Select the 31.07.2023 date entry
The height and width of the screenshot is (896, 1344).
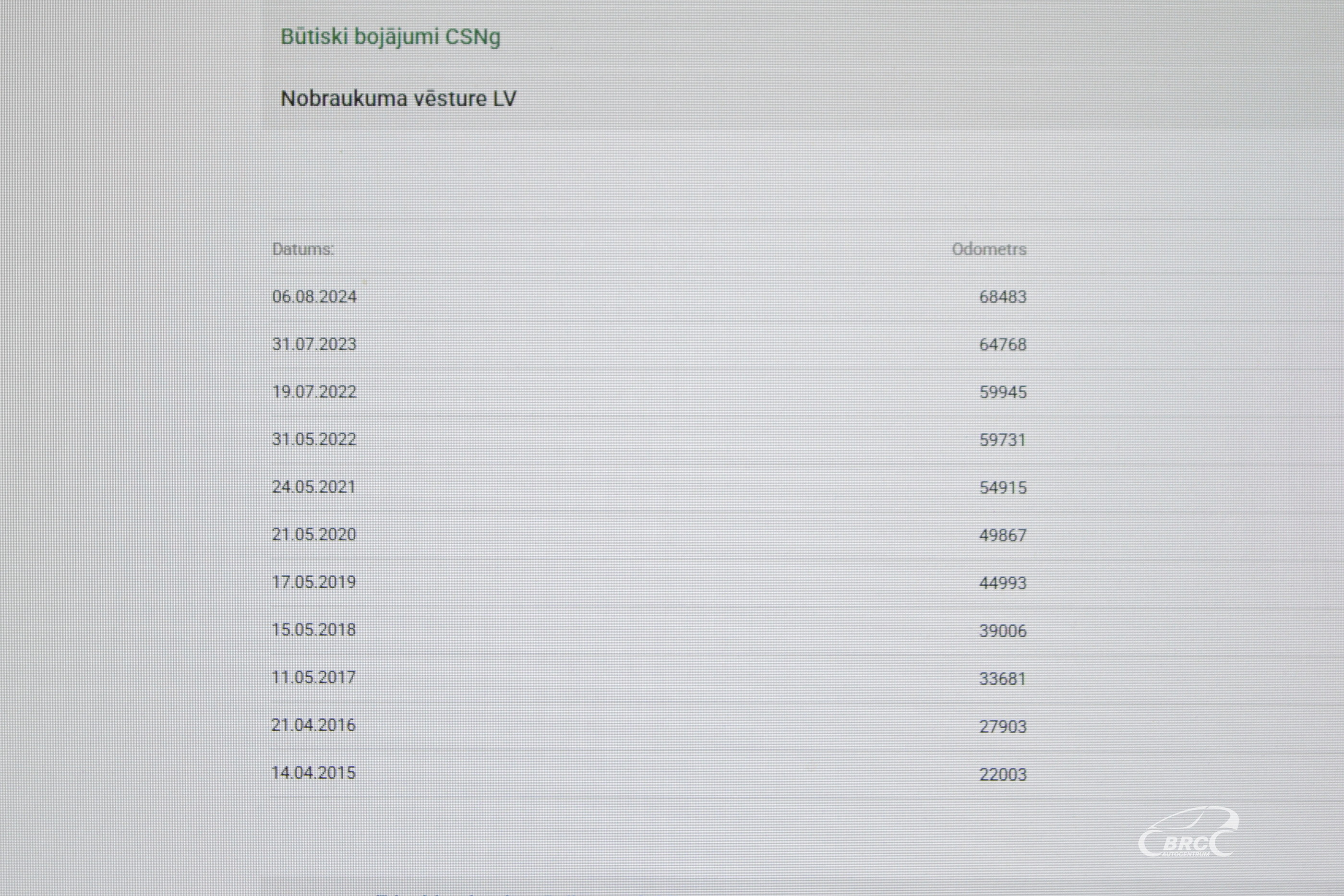[x=314, y=344]
